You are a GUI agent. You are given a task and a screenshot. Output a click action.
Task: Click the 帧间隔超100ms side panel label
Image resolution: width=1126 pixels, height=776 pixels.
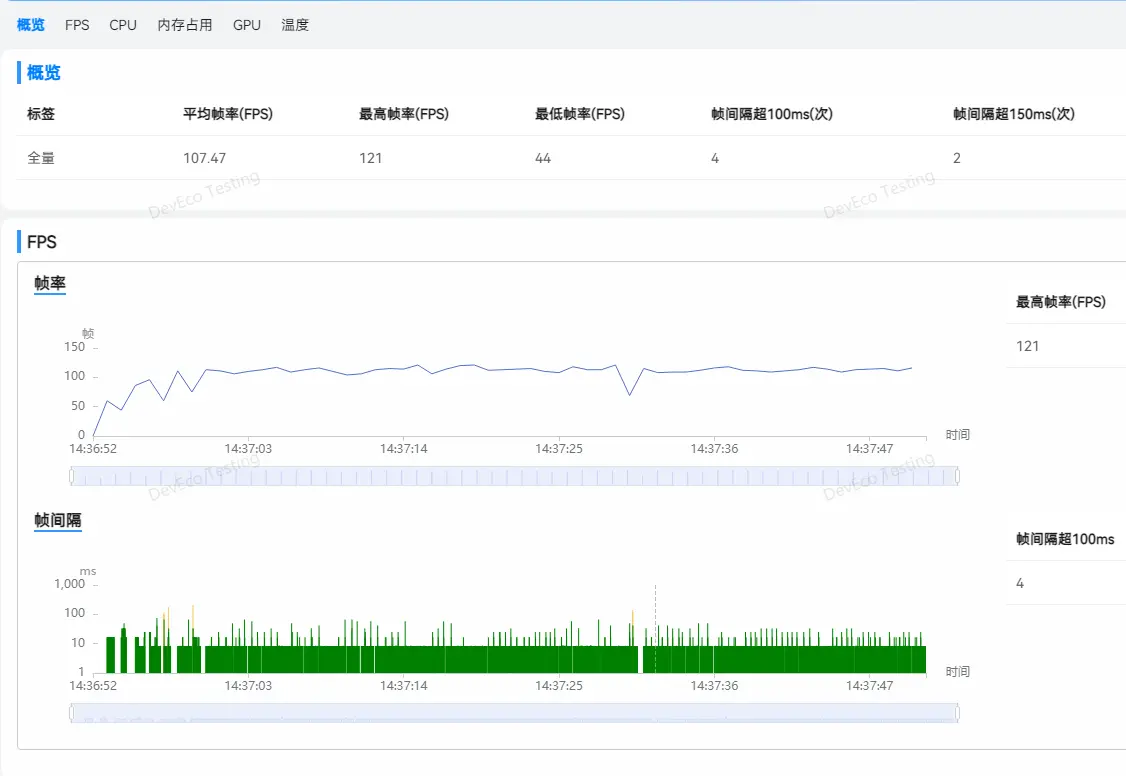click(1065, 539)
